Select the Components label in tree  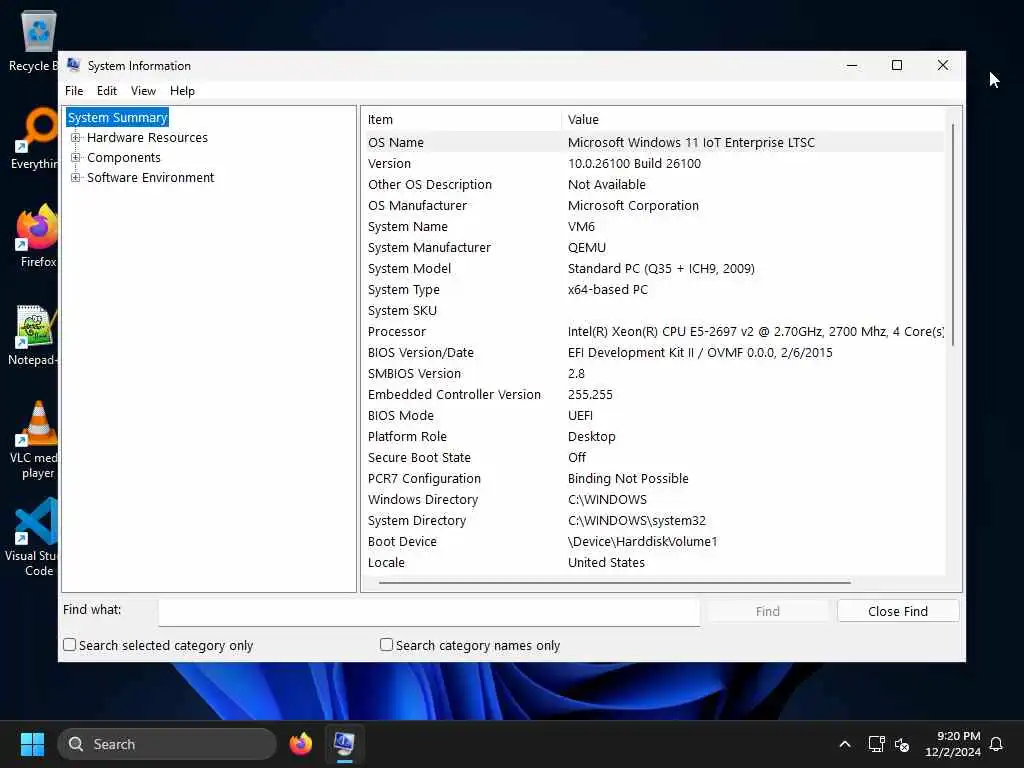click(x=123, y=157)
